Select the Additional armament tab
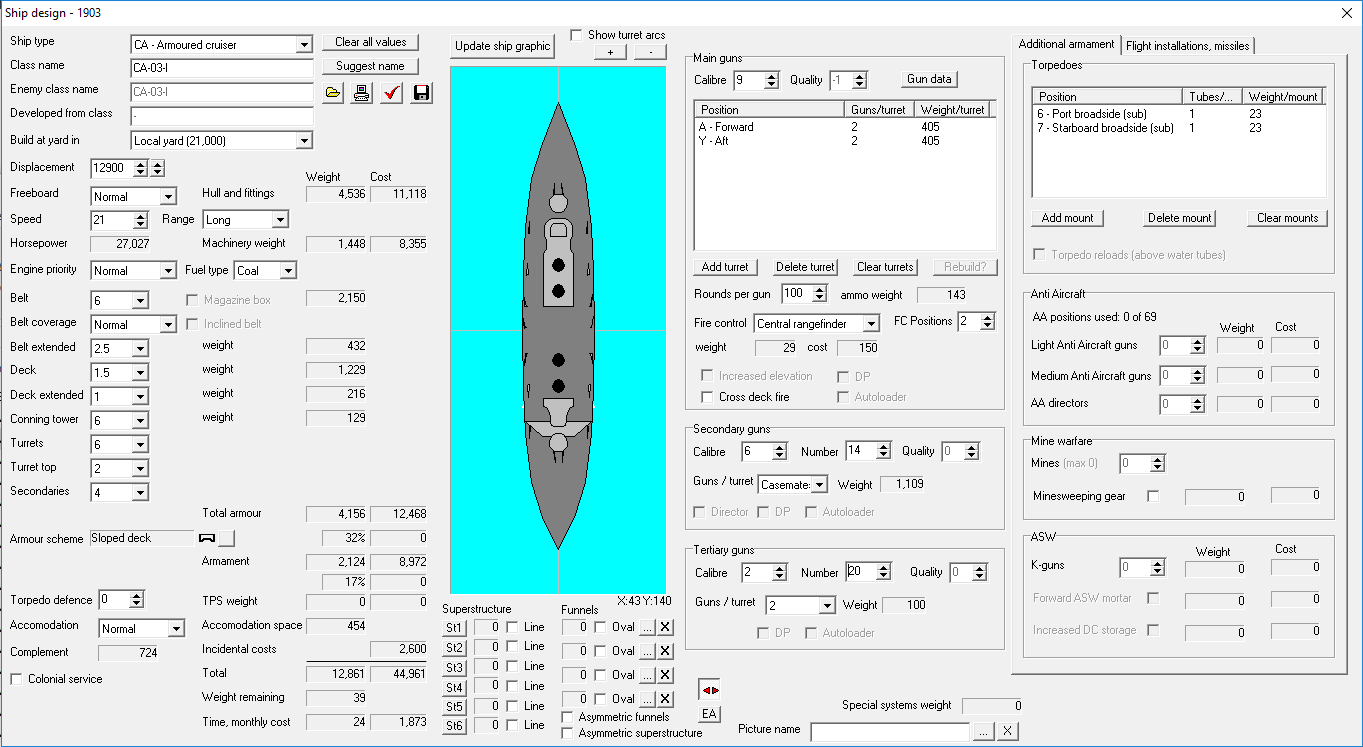 [x=1066, y=44]
